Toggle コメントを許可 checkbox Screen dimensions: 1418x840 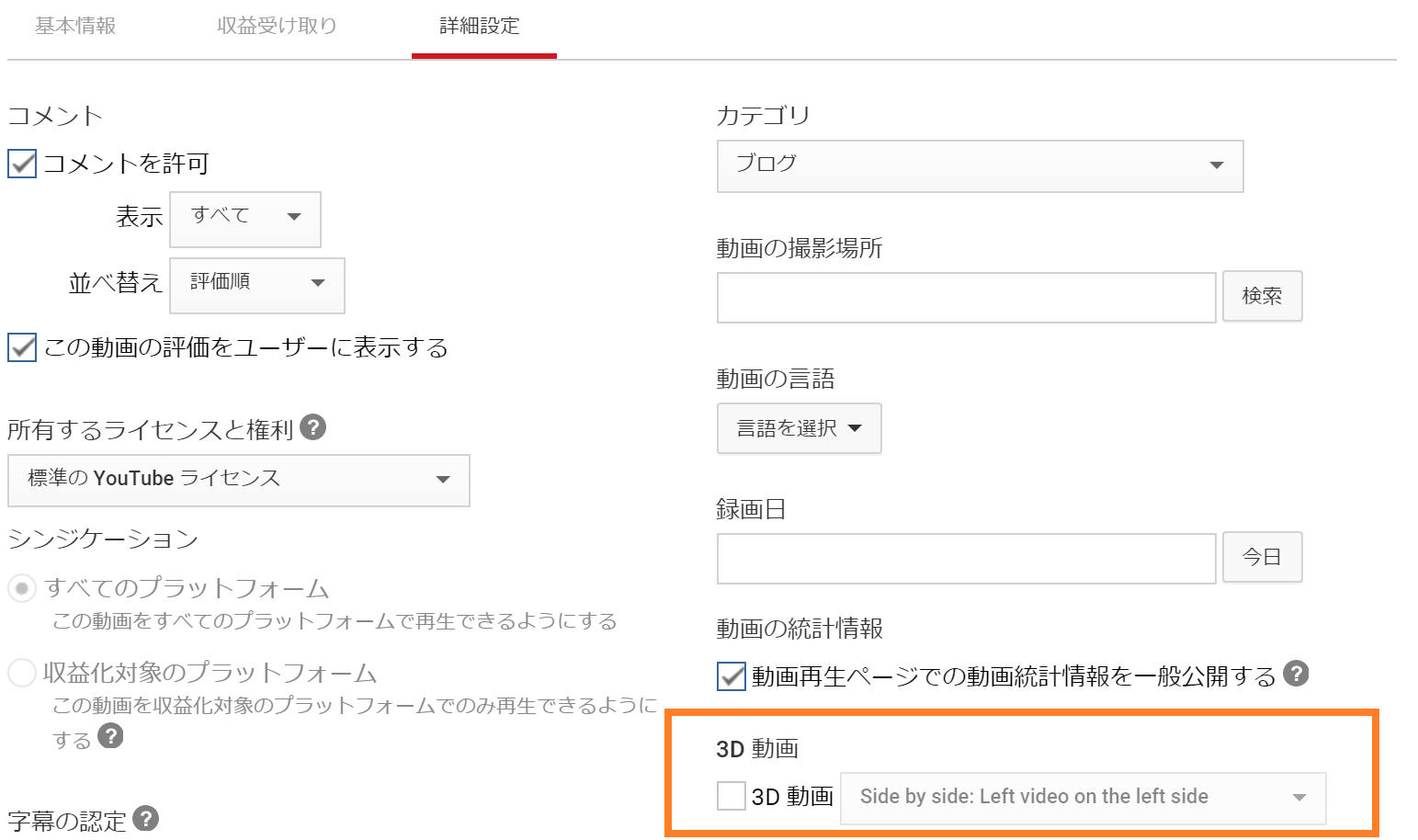click(22, 164)
